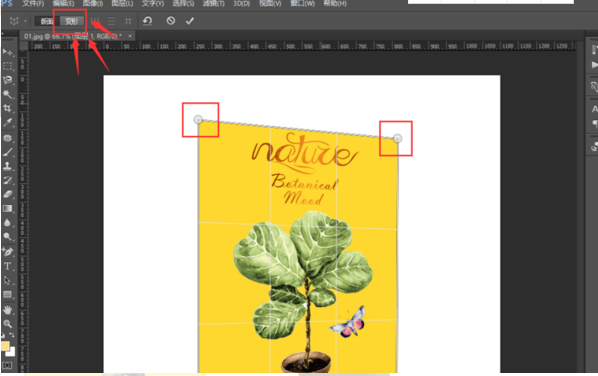Select the Move tool

pyautogui.click(x=7, y=52)
